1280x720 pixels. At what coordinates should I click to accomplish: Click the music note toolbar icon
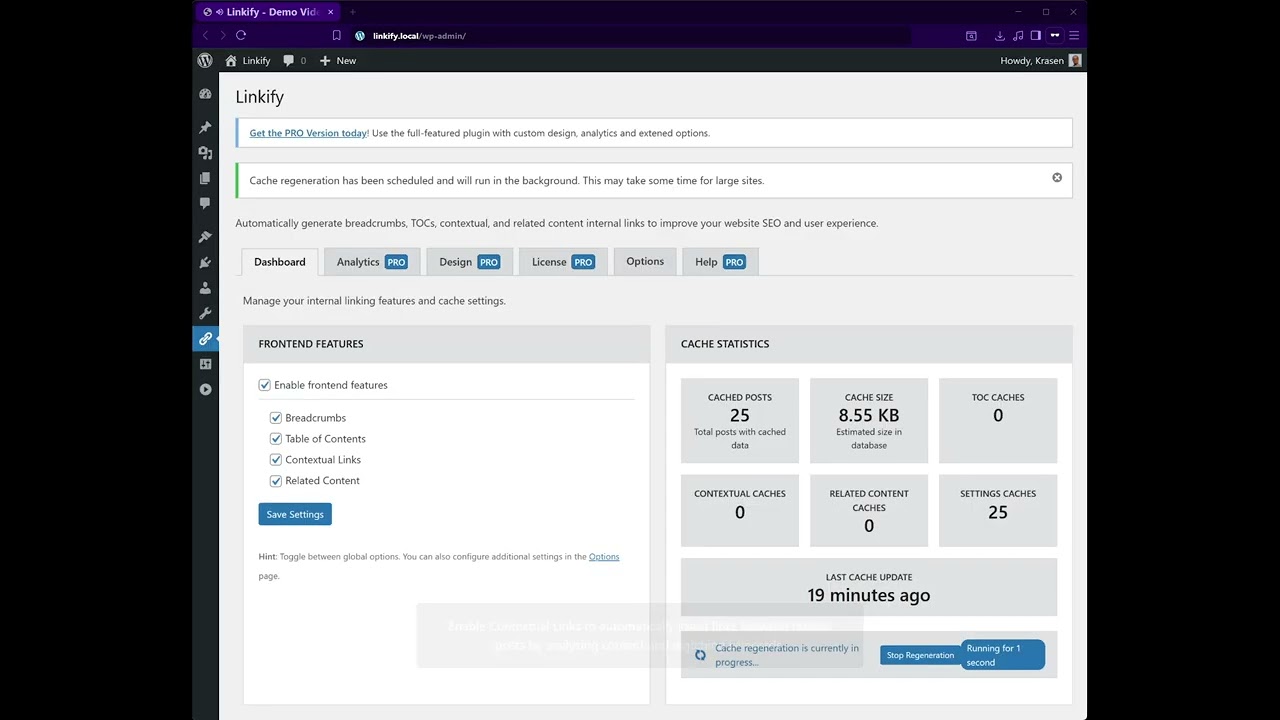(x=1018, y=35)
